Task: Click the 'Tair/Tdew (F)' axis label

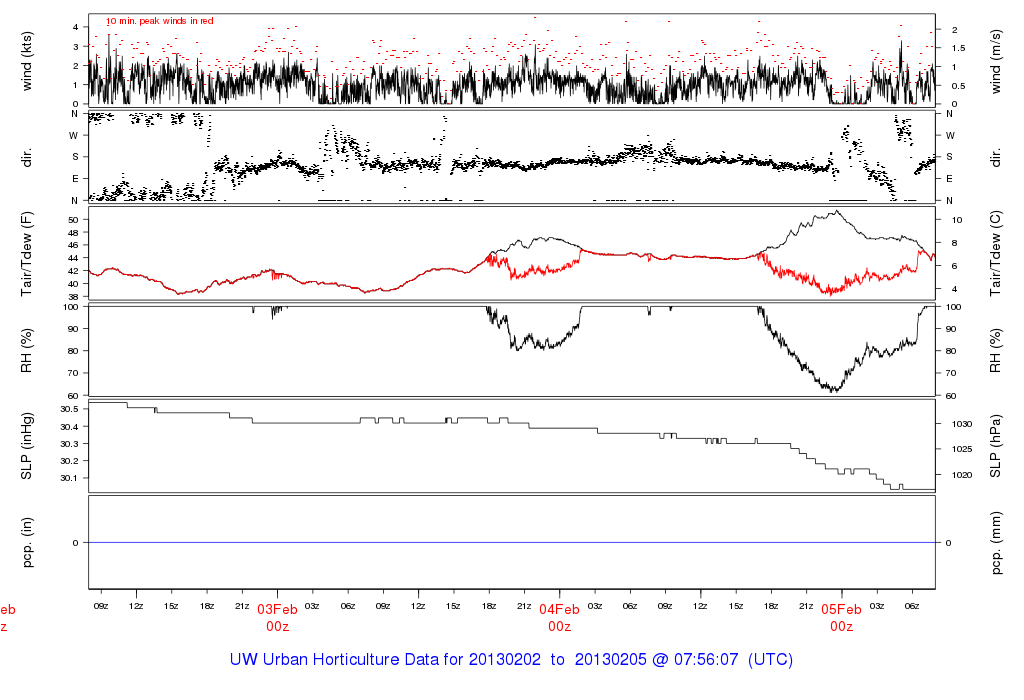Action: point(27,254)
